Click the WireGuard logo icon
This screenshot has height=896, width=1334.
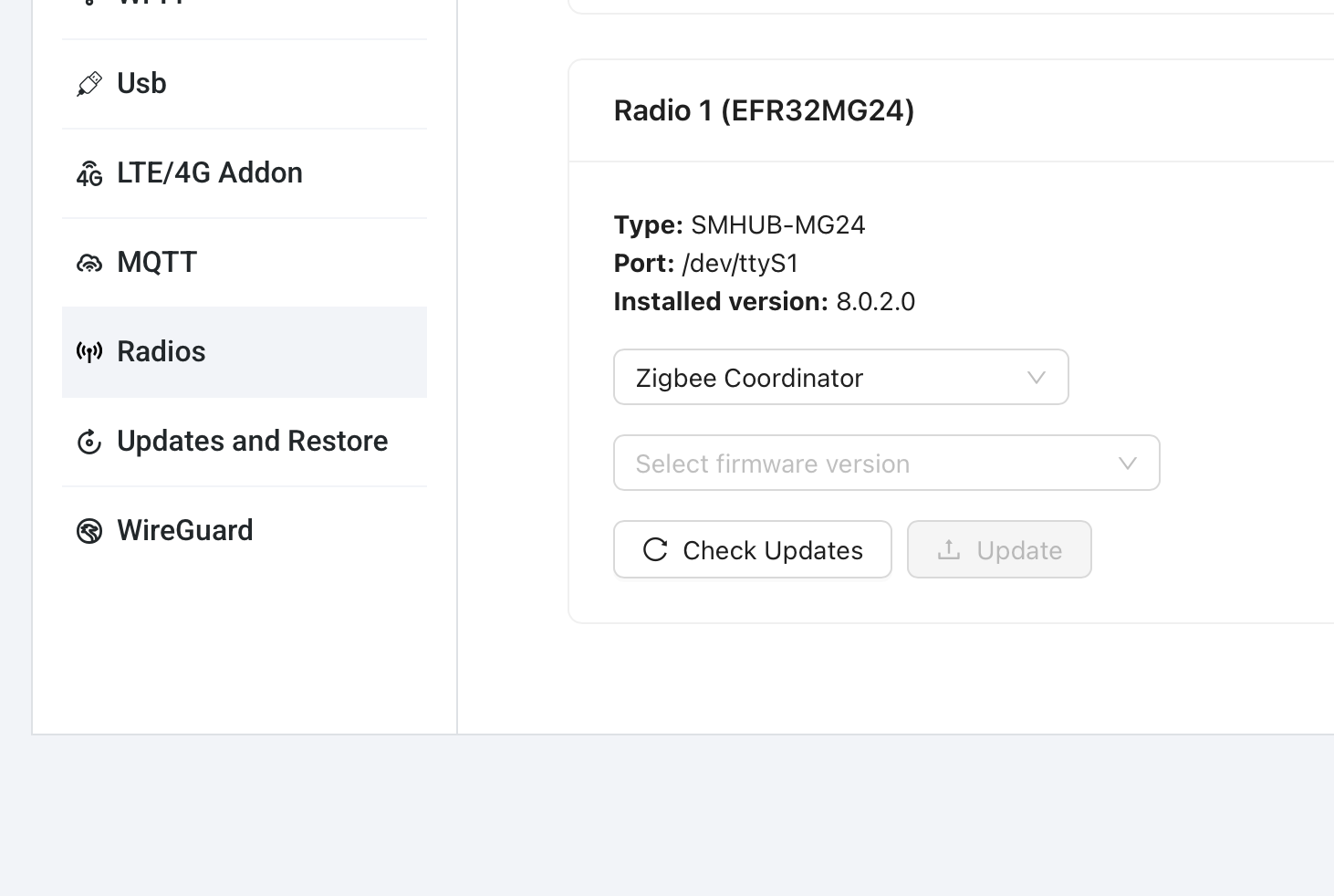tap(89, 531)
